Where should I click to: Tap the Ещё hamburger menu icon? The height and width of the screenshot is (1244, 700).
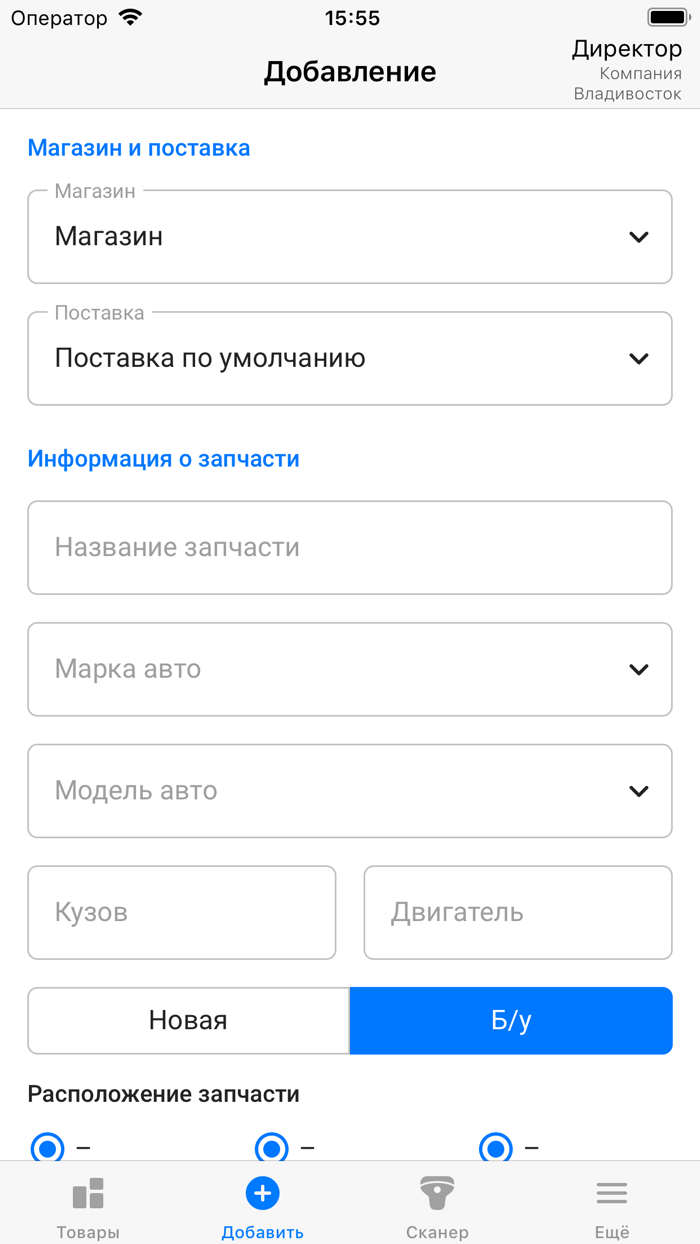coord(611,1192)
